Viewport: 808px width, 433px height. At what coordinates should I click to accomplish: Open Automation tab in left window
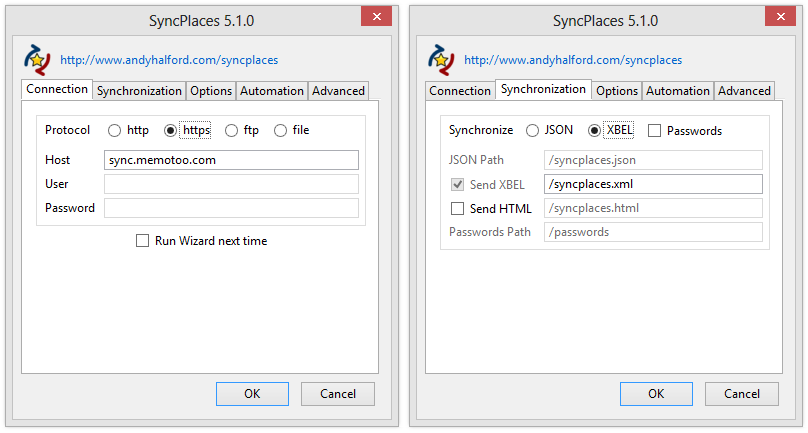click(272, 91)
